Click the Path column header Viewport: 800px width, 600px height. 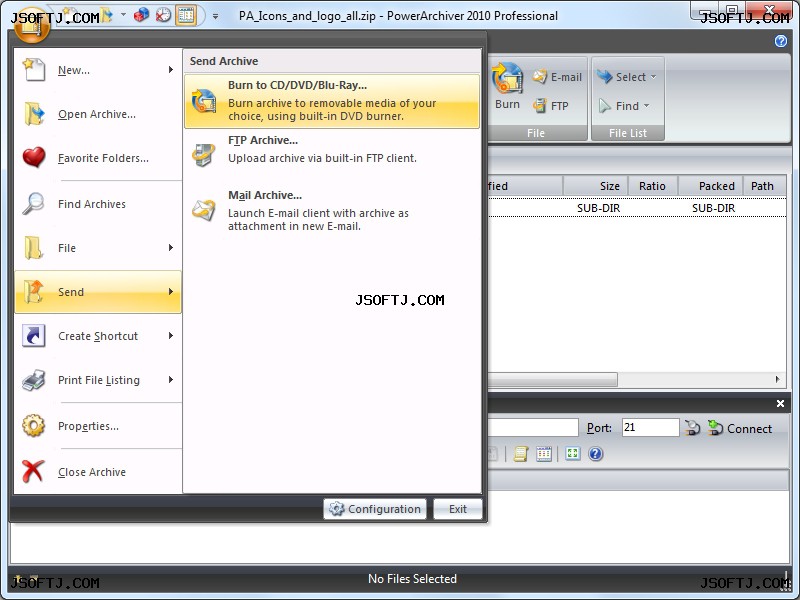coord(765,186)
